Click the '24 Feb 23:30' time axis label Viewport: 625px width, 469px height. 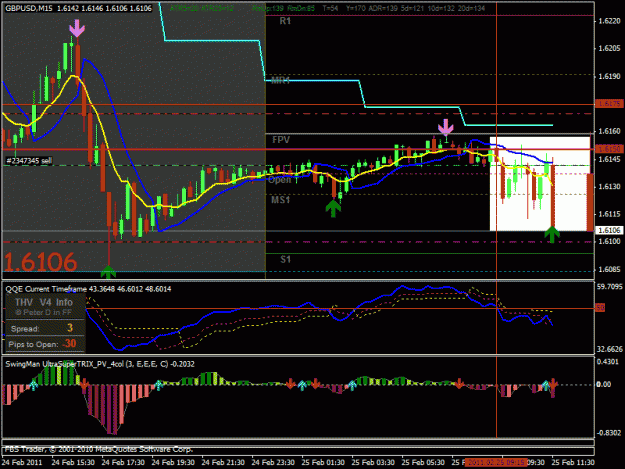273,463
